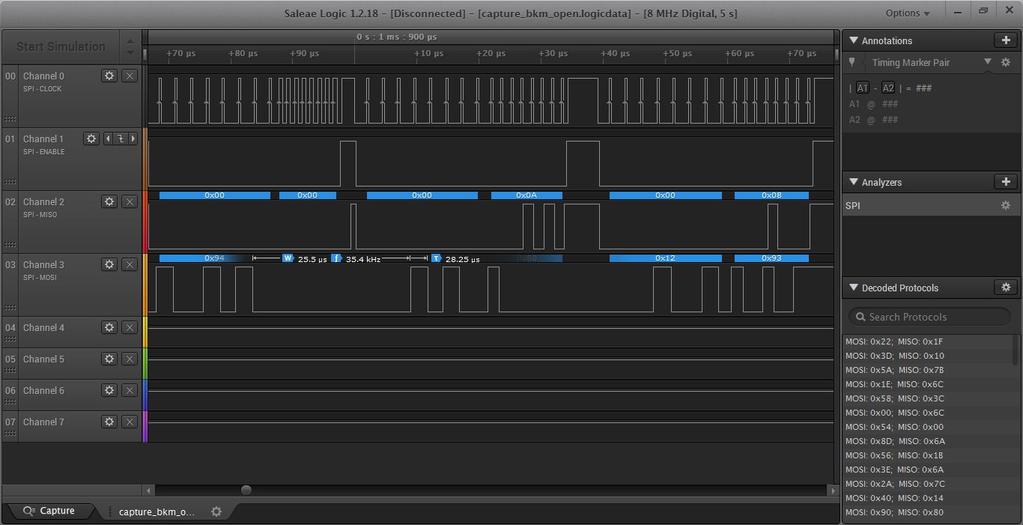This screenshot has width=1023, height=525.
Task: Select decoded row MOSI: 0x8D; MISO: 0x6A
Action: pyautogui.click(x=927, y=441)
